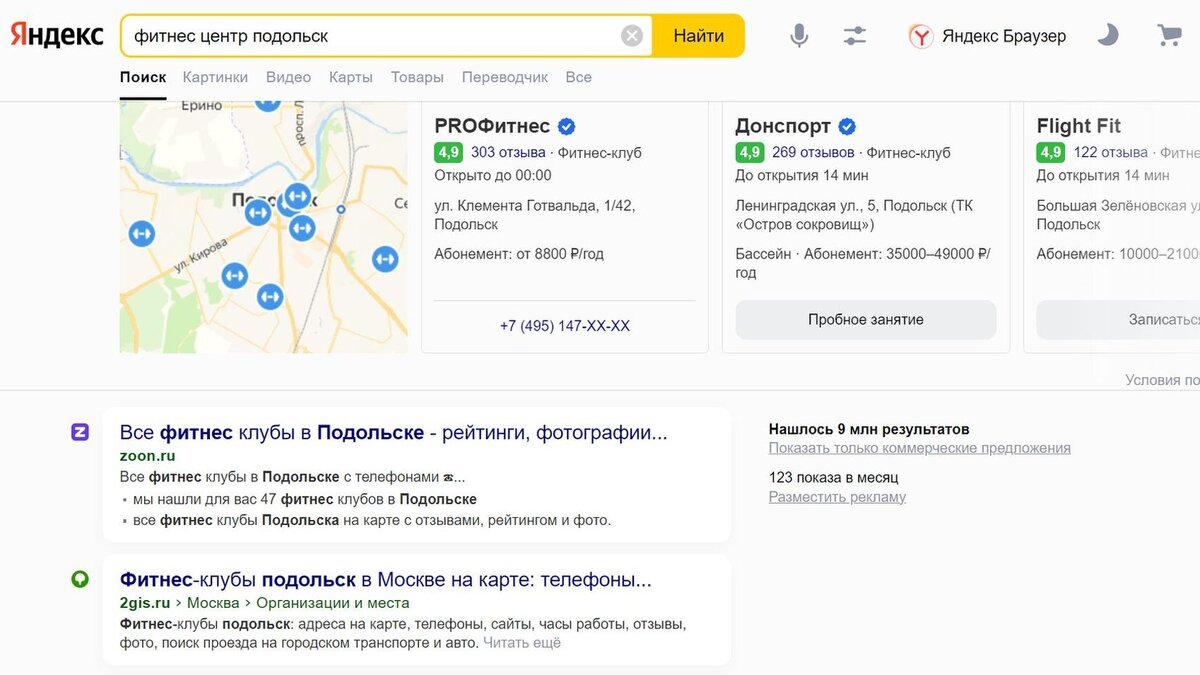Open the Донспорт club title
1200x675 pixels.
pos(783,126)
